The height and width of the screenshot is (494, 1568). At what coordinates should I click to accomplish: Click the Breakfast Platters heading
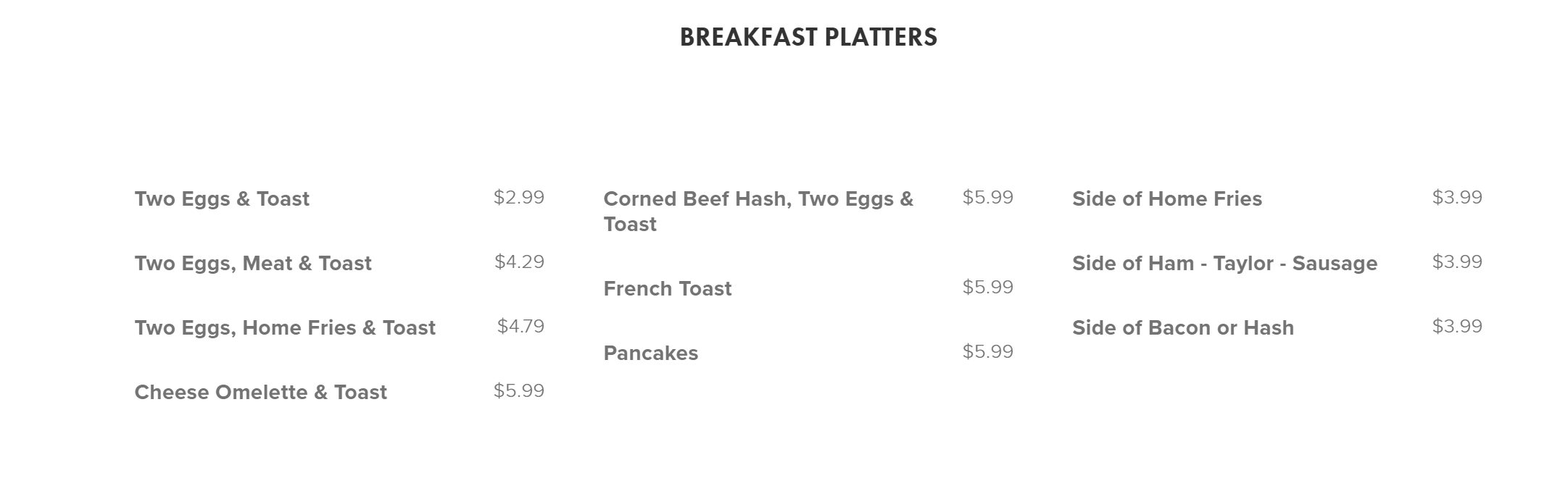click(x=808, y=38)
